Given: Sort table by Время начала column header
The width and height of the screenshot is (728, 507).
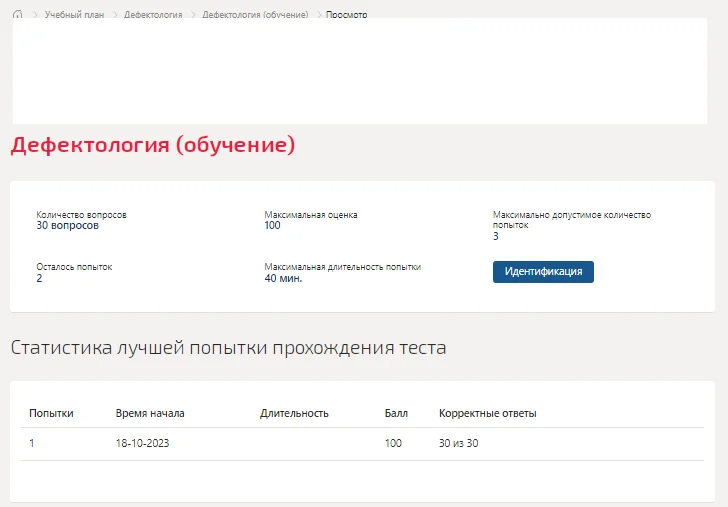Looking at the screenshot, I should point(150,413).
